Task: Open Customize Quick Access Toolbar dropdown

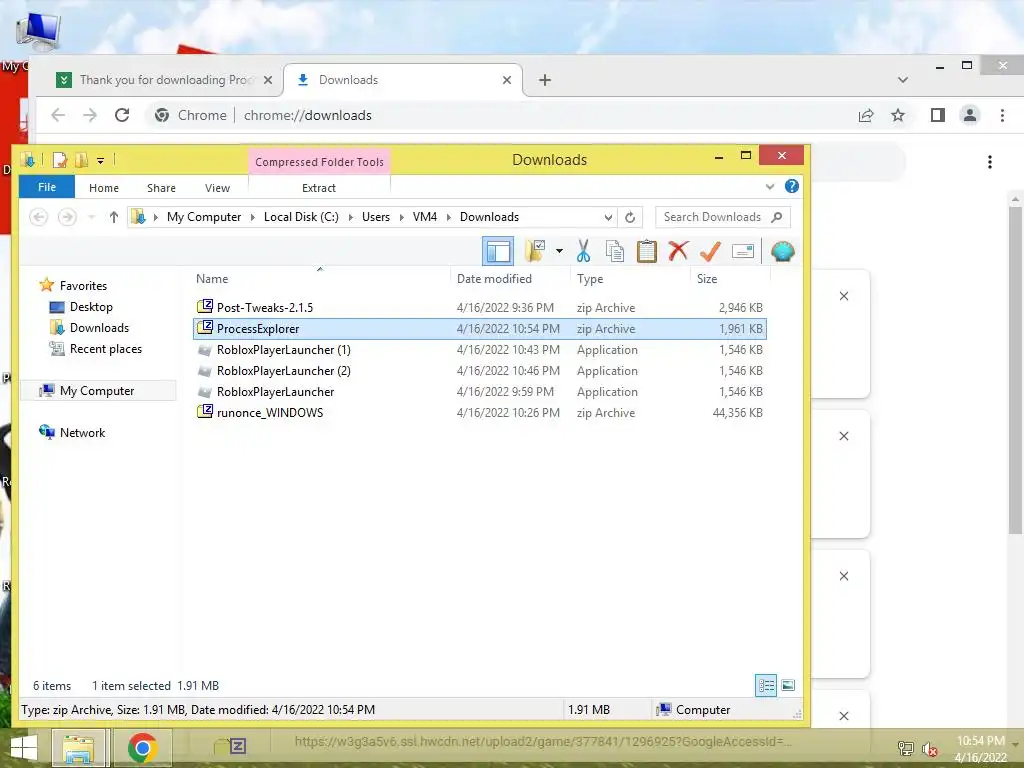Action: (101, 160)
